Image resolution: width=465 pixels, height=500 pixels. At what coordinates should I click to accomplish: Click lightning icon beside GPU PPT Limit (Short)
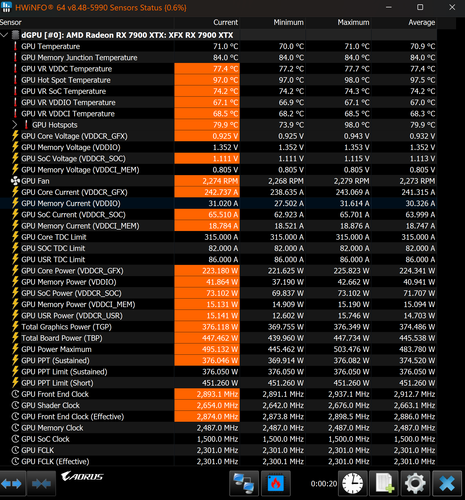tap(15, 383)
